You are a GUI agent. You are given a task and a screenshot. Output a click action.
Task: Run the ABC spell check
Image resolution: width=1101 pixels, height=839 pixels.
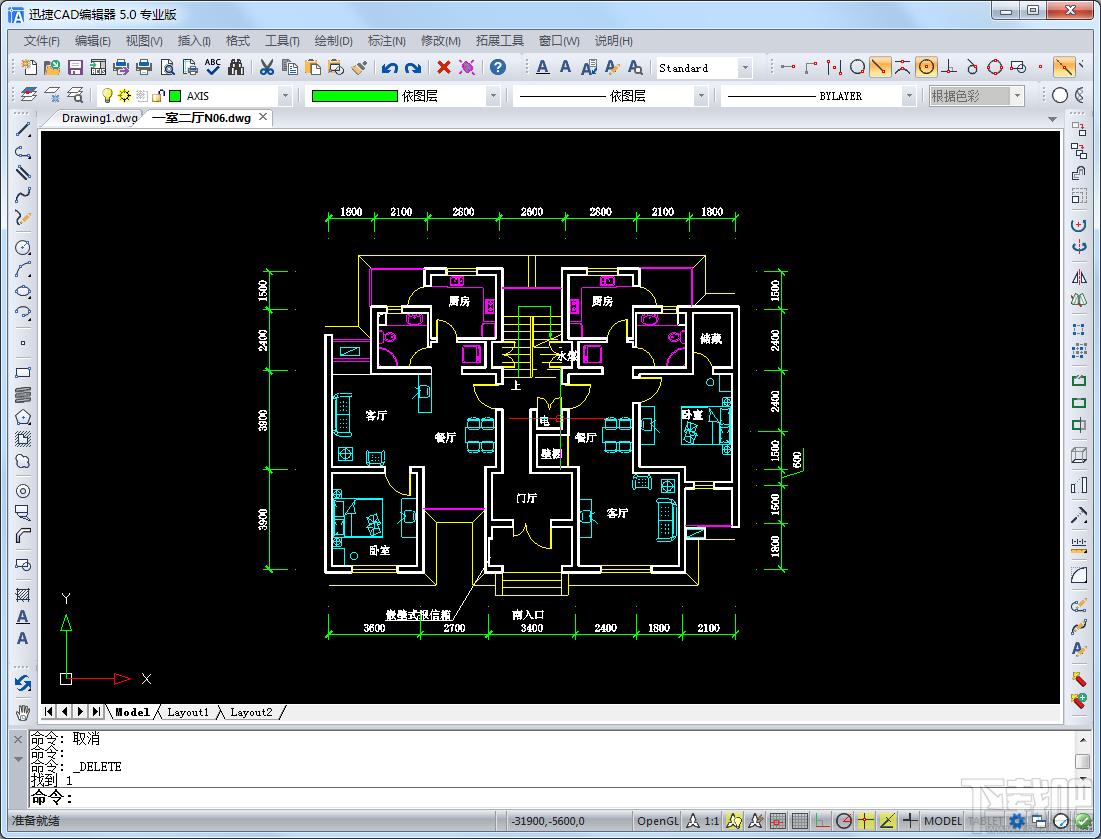point(213,67)
